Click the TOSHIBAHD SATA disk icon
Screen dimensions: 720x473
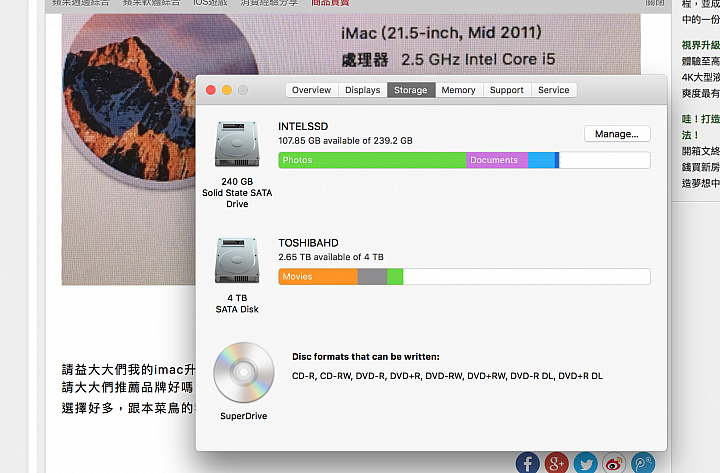pos(237,260)
